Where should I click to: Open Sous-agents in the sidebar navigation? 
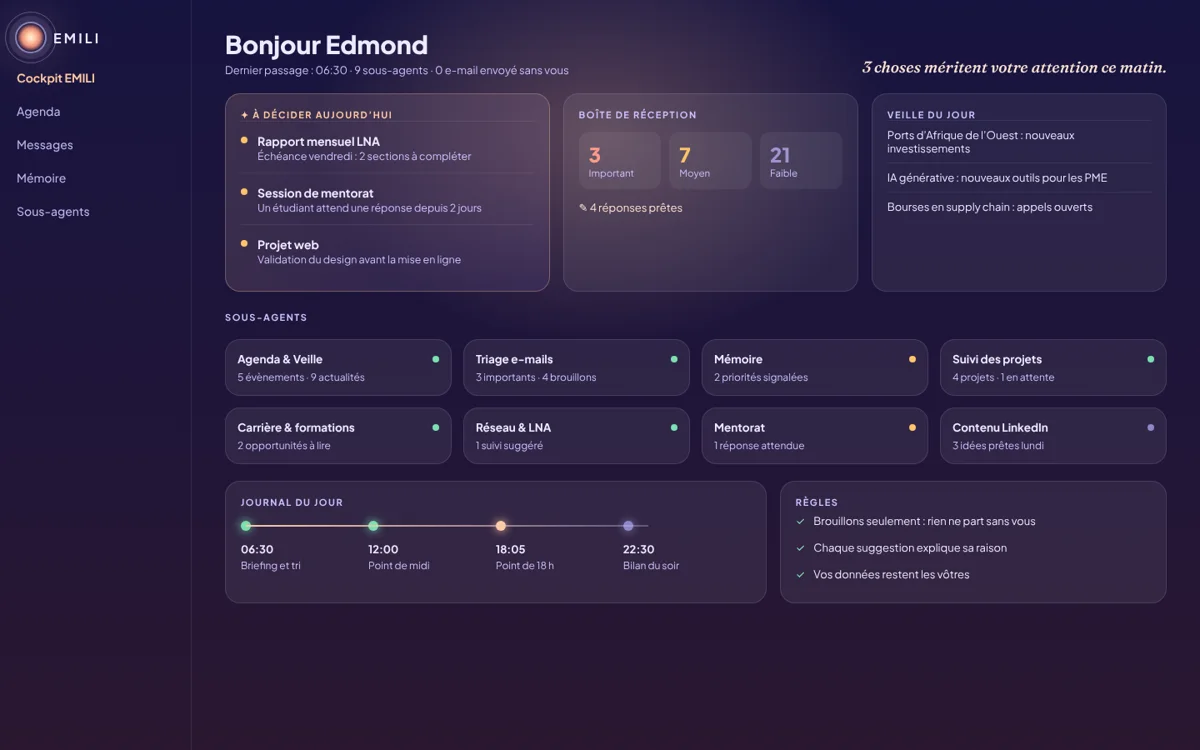click(x=53, y=212)
